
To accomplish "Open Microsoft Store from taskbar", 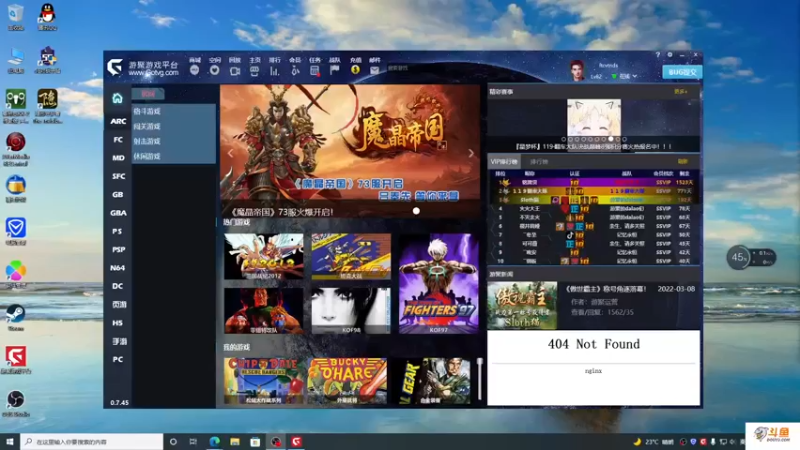I will tap(255, 441).
